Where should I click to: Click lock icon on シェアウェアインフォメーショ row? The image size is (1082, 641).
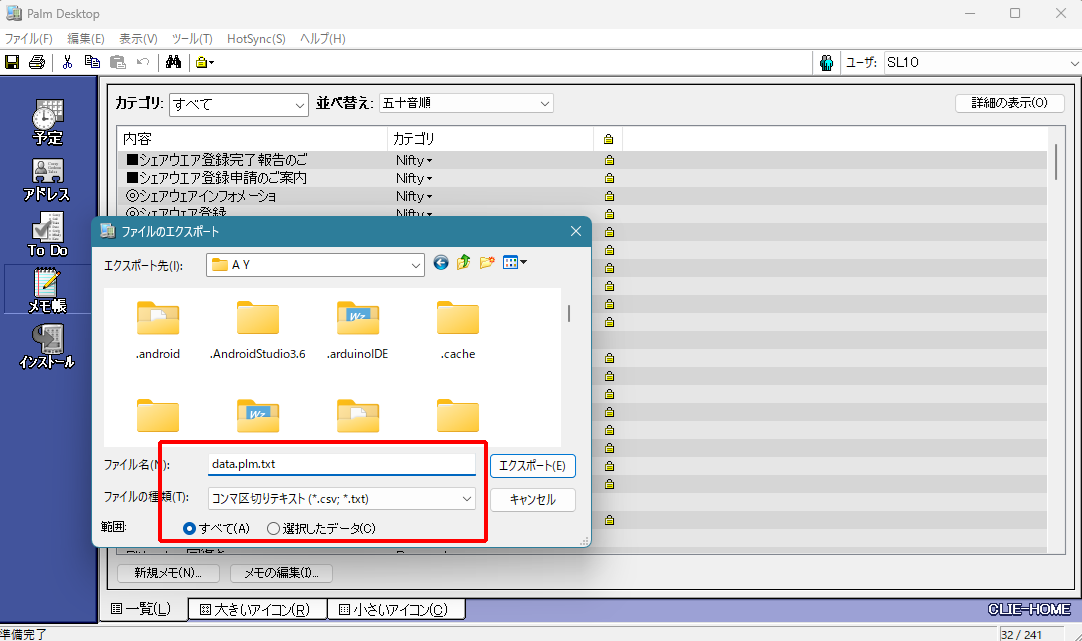[609, 196]
